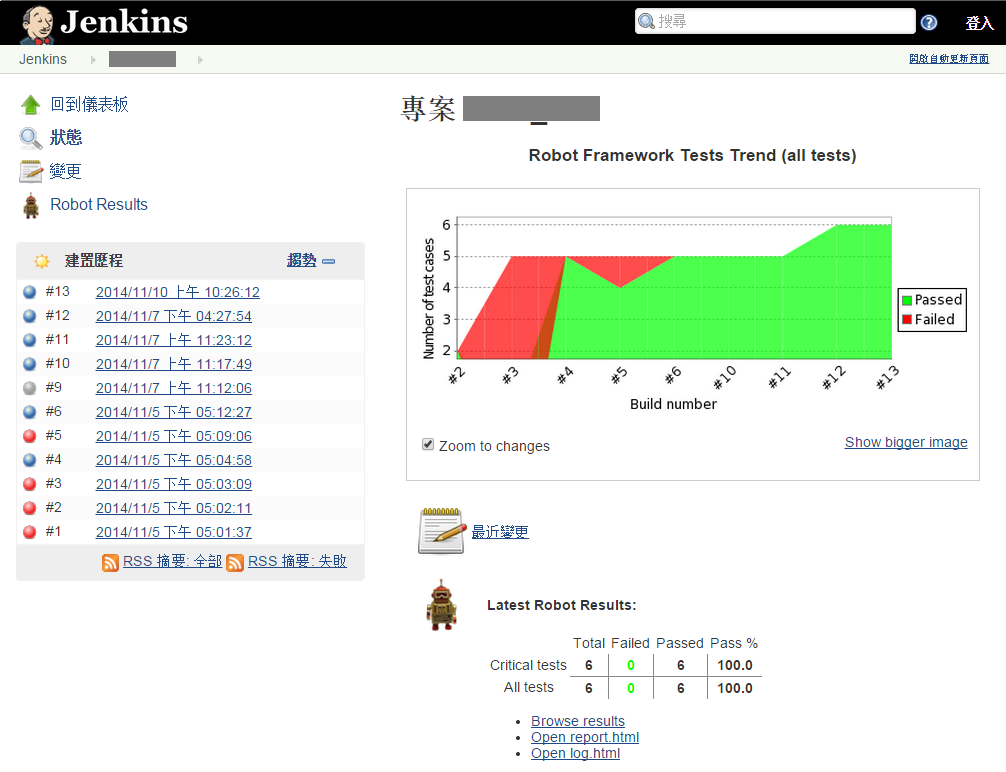
Task: Click blue status ball for build #10
Action: pyautogui.click(x=30, y=365)
